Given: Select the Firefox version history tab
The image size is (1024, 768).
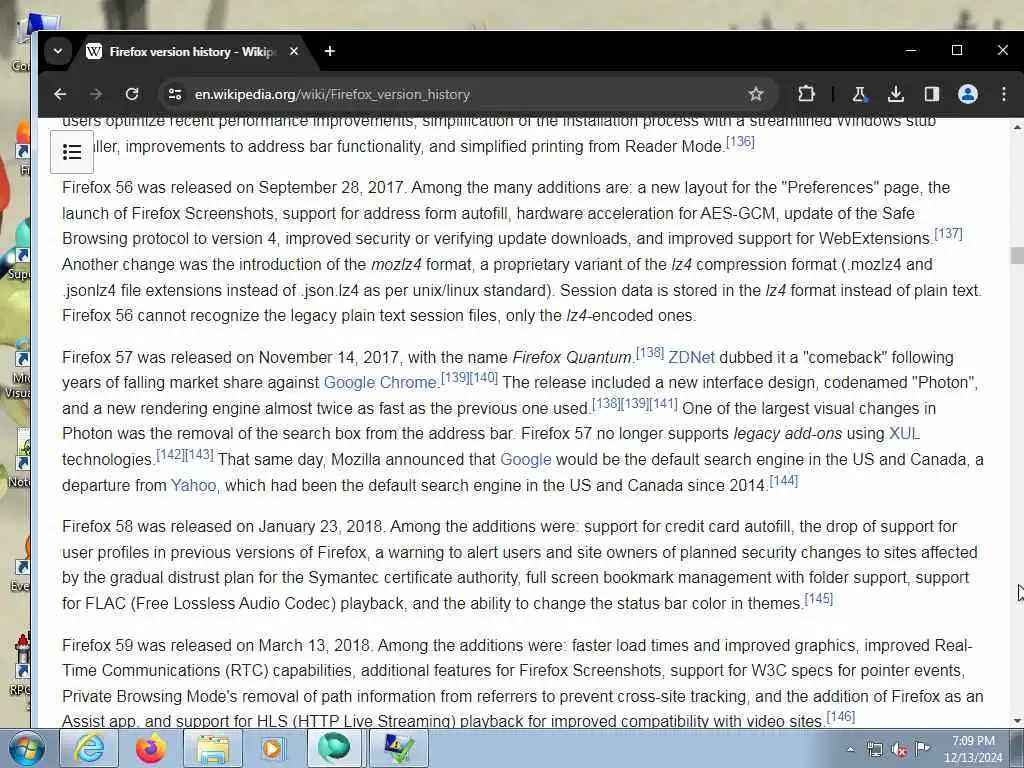Looking at the screenshot, I should [x=193, y=51].
